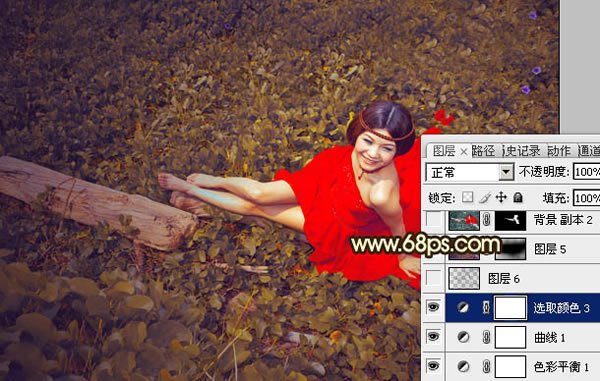600x381 pixels.
Task: Show the 图层 6 layer
Action: click(x=433, y=278)
